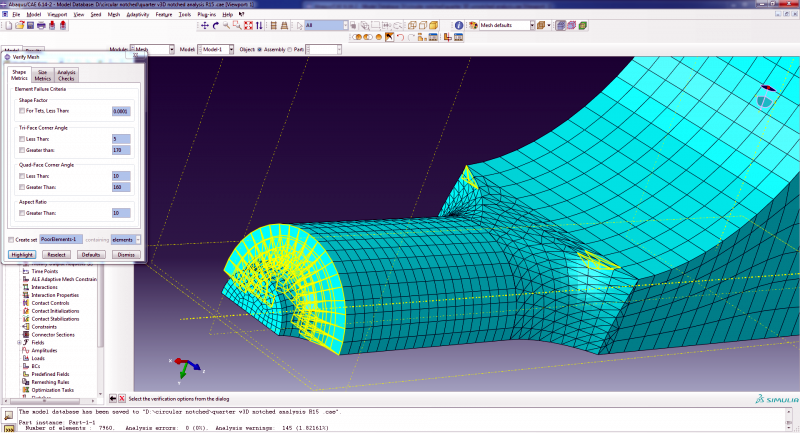
Task: Select Interaction Properties in model tree
Action: [x=55, y=295]
